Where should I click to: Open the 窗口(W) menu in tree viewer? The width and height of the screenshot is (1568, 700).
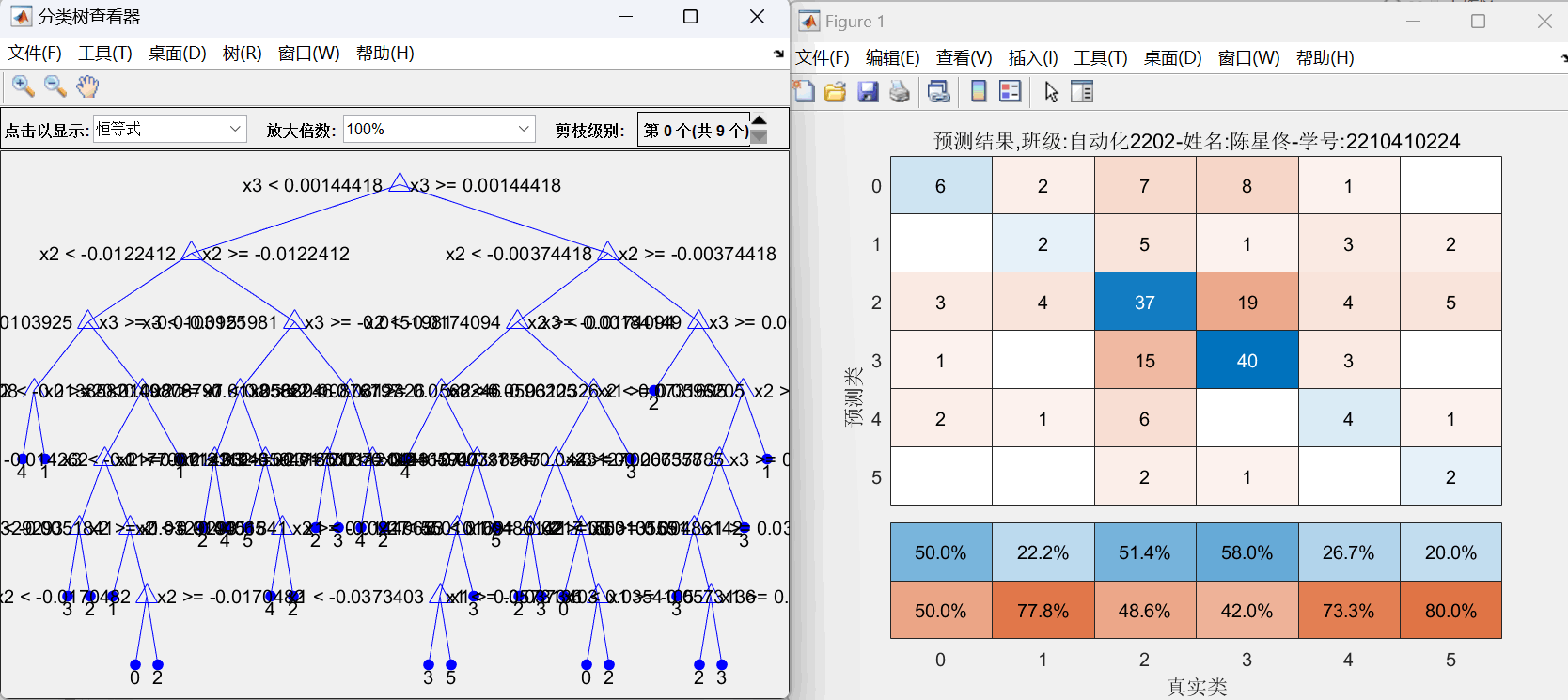click(x=309, y=54)
